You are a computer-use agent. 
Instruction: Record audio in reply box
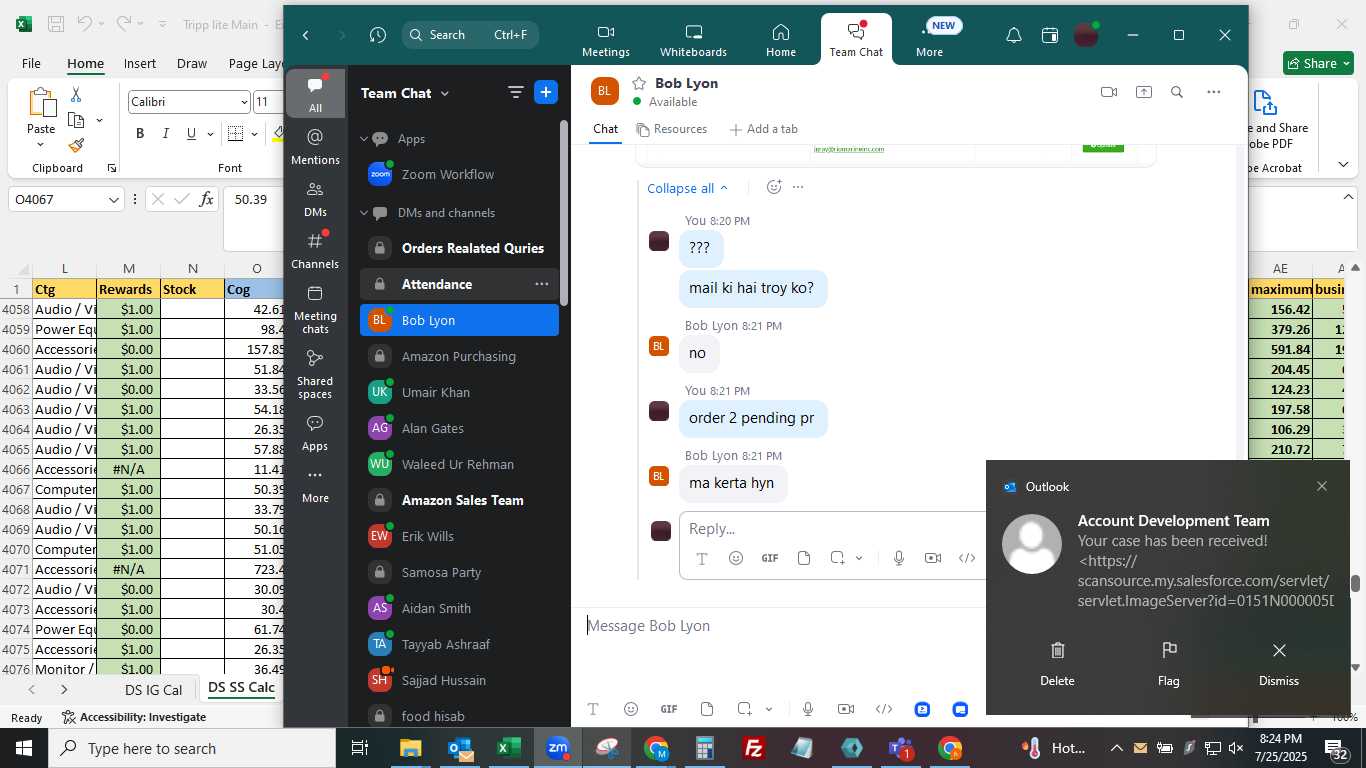coord(899,558)
